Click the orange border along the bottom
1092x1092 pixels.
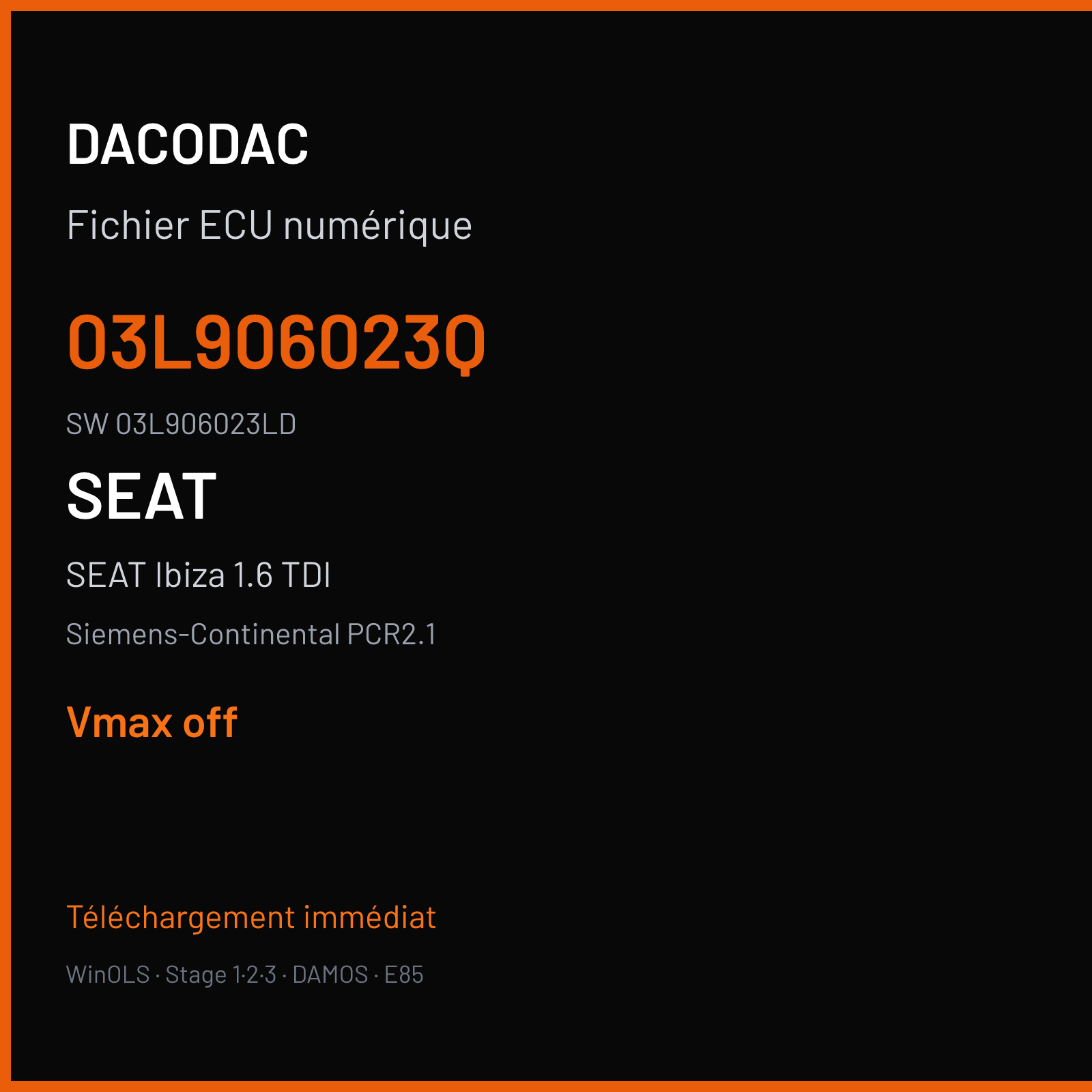tap(546, 1087)
